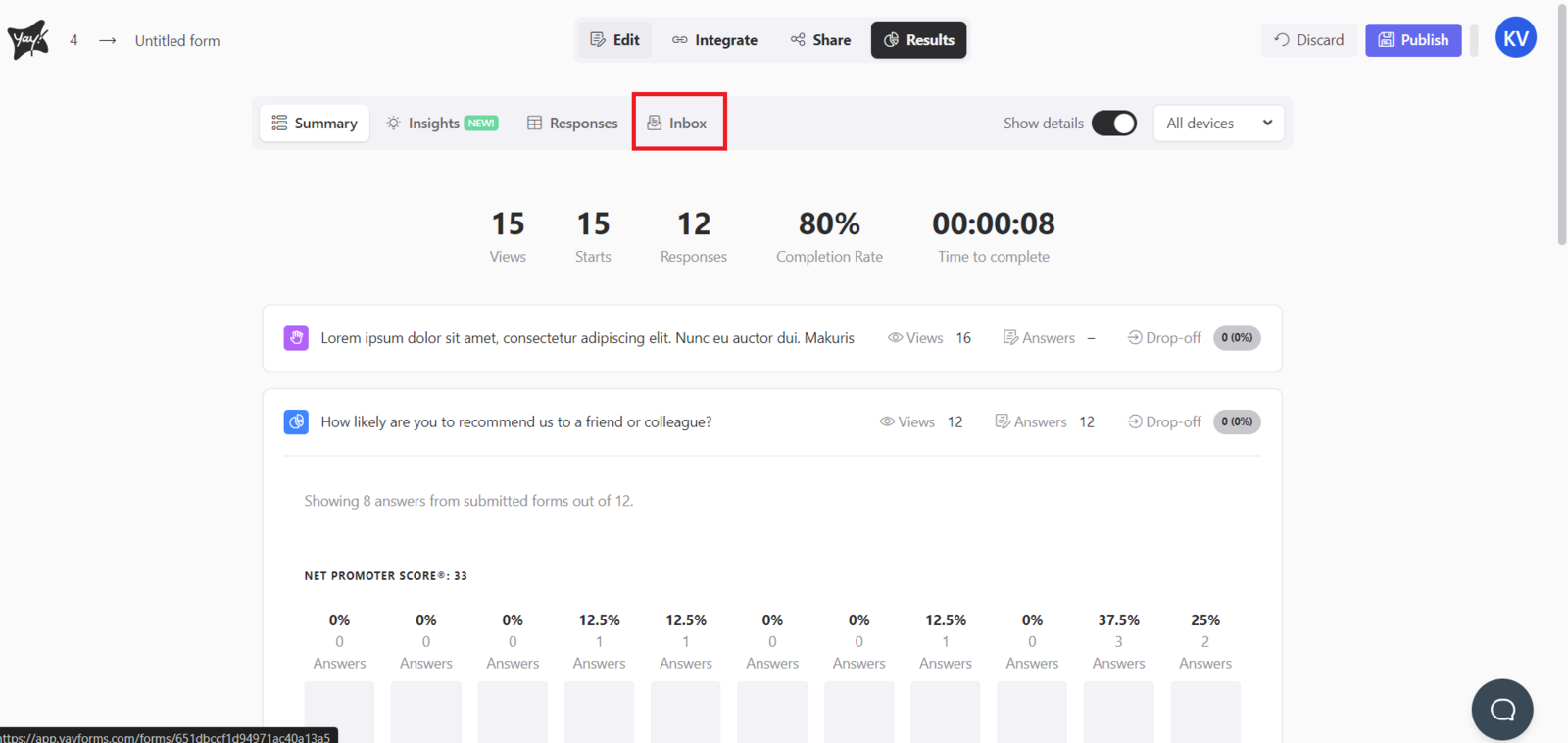
Task: Open the chat support bubble
Action: (1501, 709)
